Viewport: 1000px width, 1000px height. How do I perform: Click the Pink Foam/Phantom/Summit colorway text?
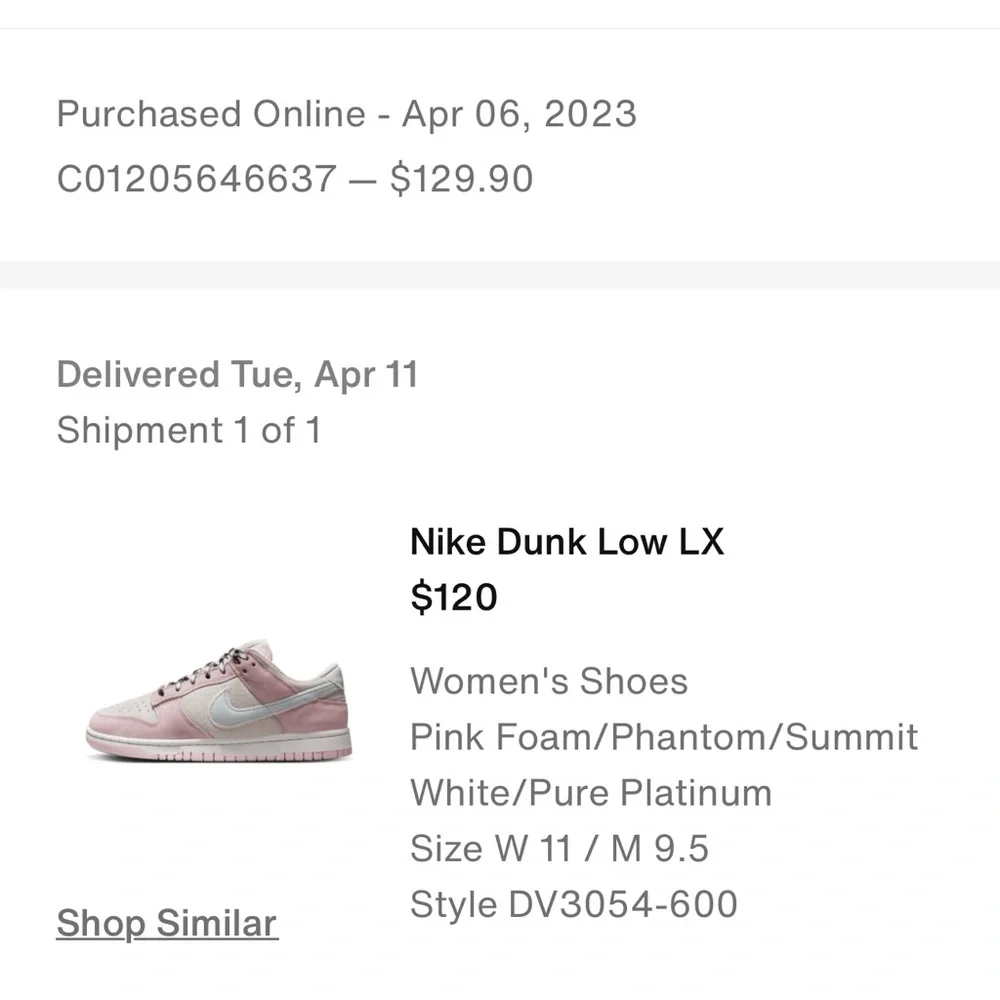click(665, 737)
